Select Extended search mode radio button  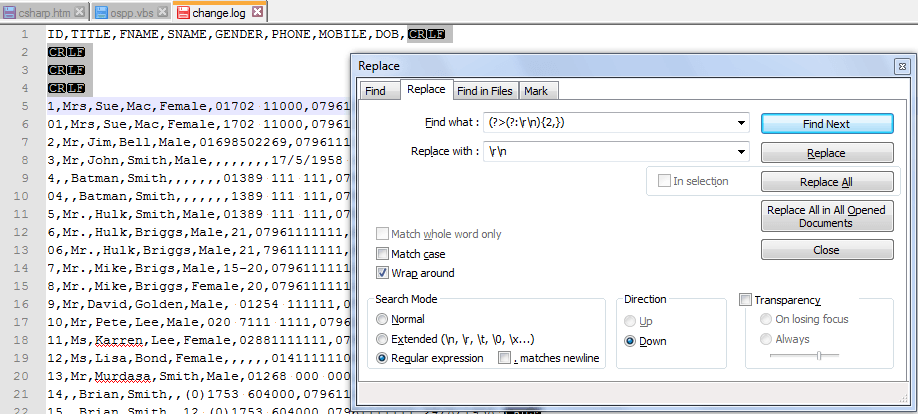[383, 339]
